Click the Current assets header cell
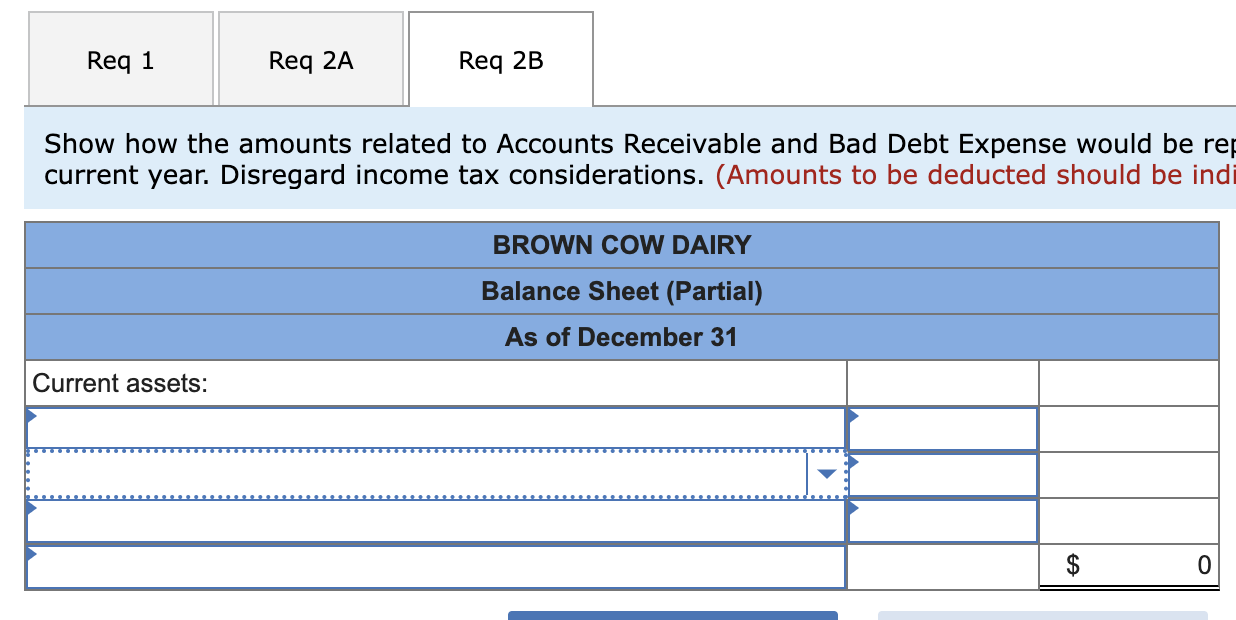Image resolution: width=1236 pixels, height=620 pixels. point(435,383)
